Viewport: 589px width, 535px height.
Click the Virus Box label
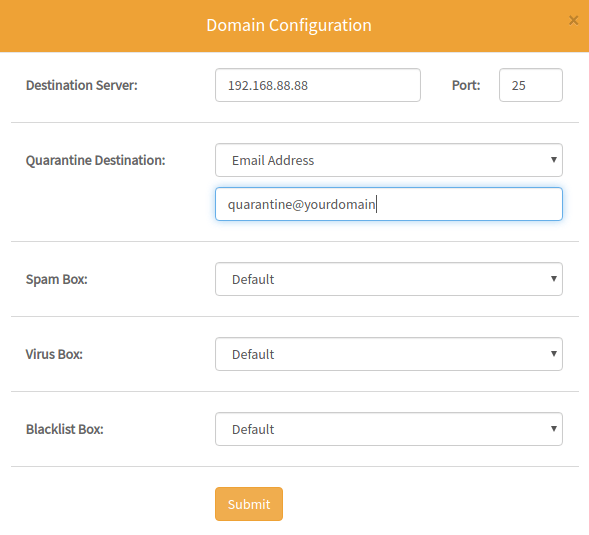(x=54, y=354)
